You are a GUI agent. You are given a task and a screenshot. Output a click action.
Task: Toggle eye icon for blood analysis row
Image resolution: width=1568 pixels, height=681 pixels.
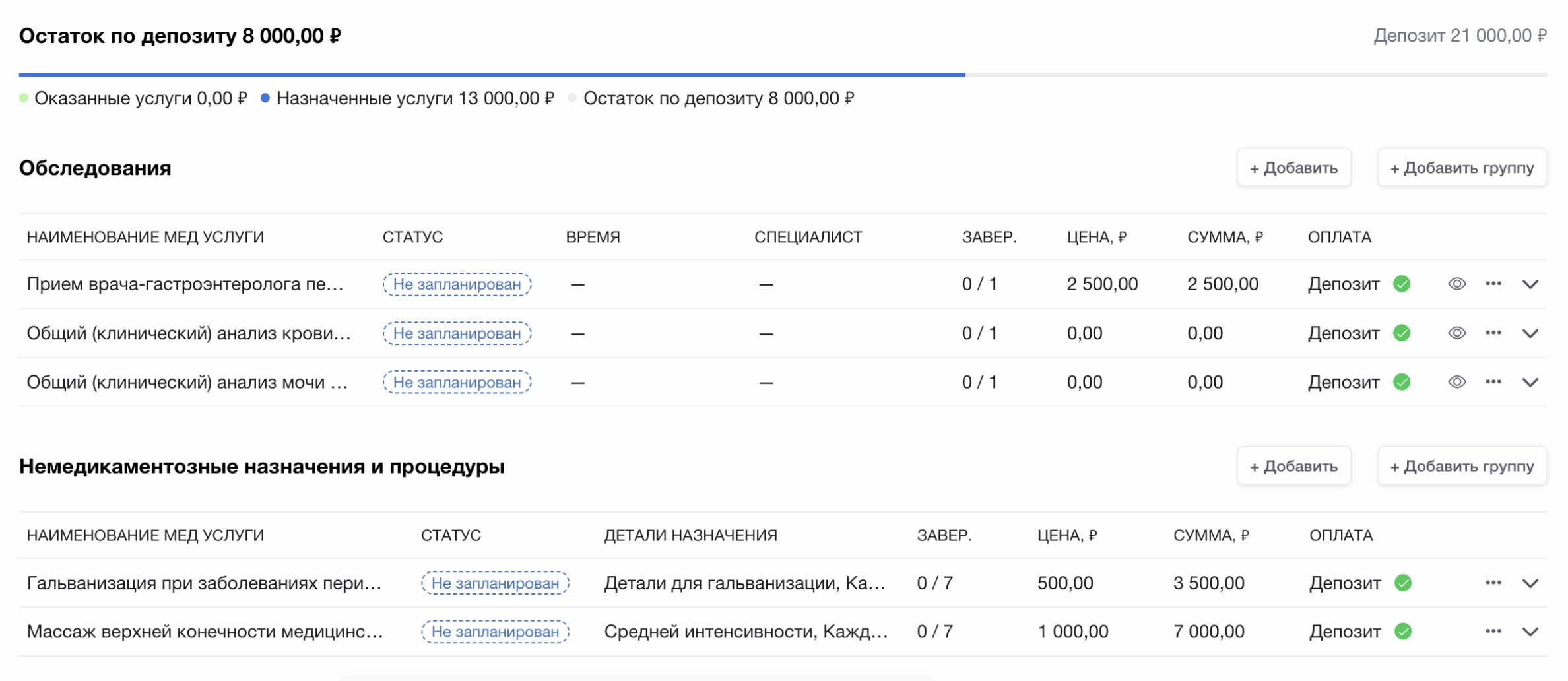tap(1456, 333)
